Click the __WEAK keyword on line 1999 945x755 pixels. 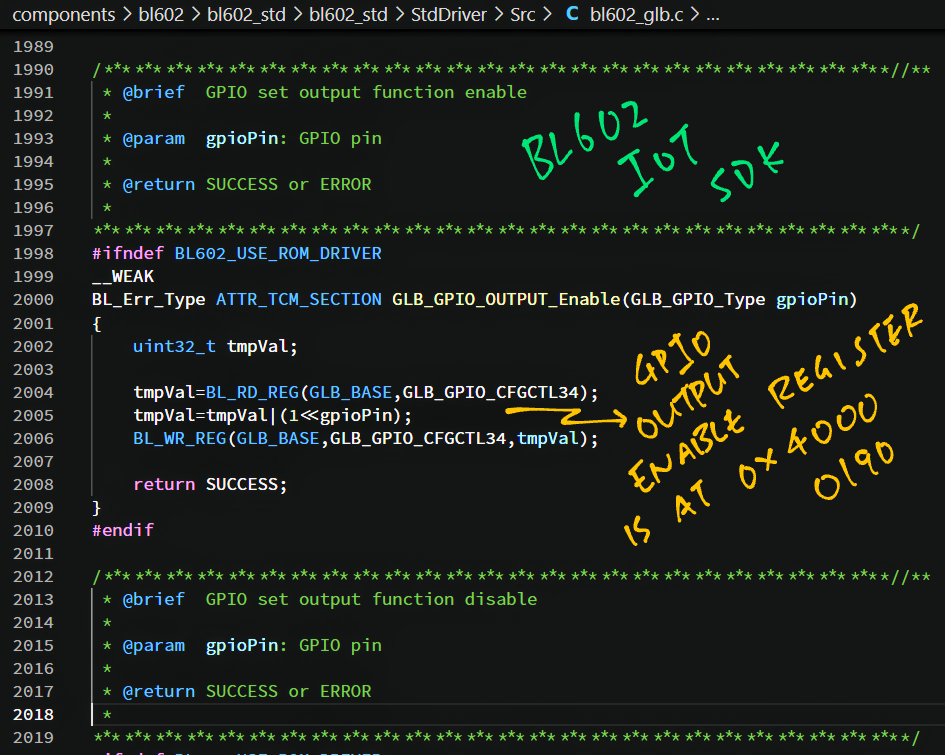pos(122,277)
